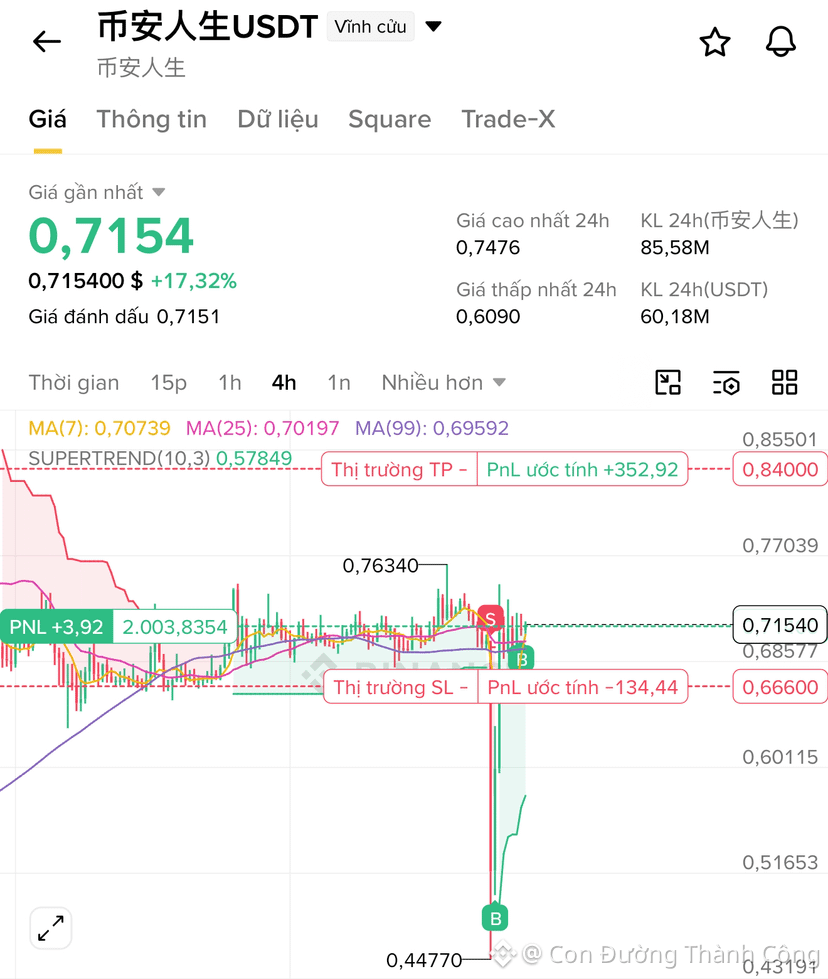828x979 pixels.
Task: Tap the 0,76340 high price label
Action: pyautogui.click(x=380, y=566)
